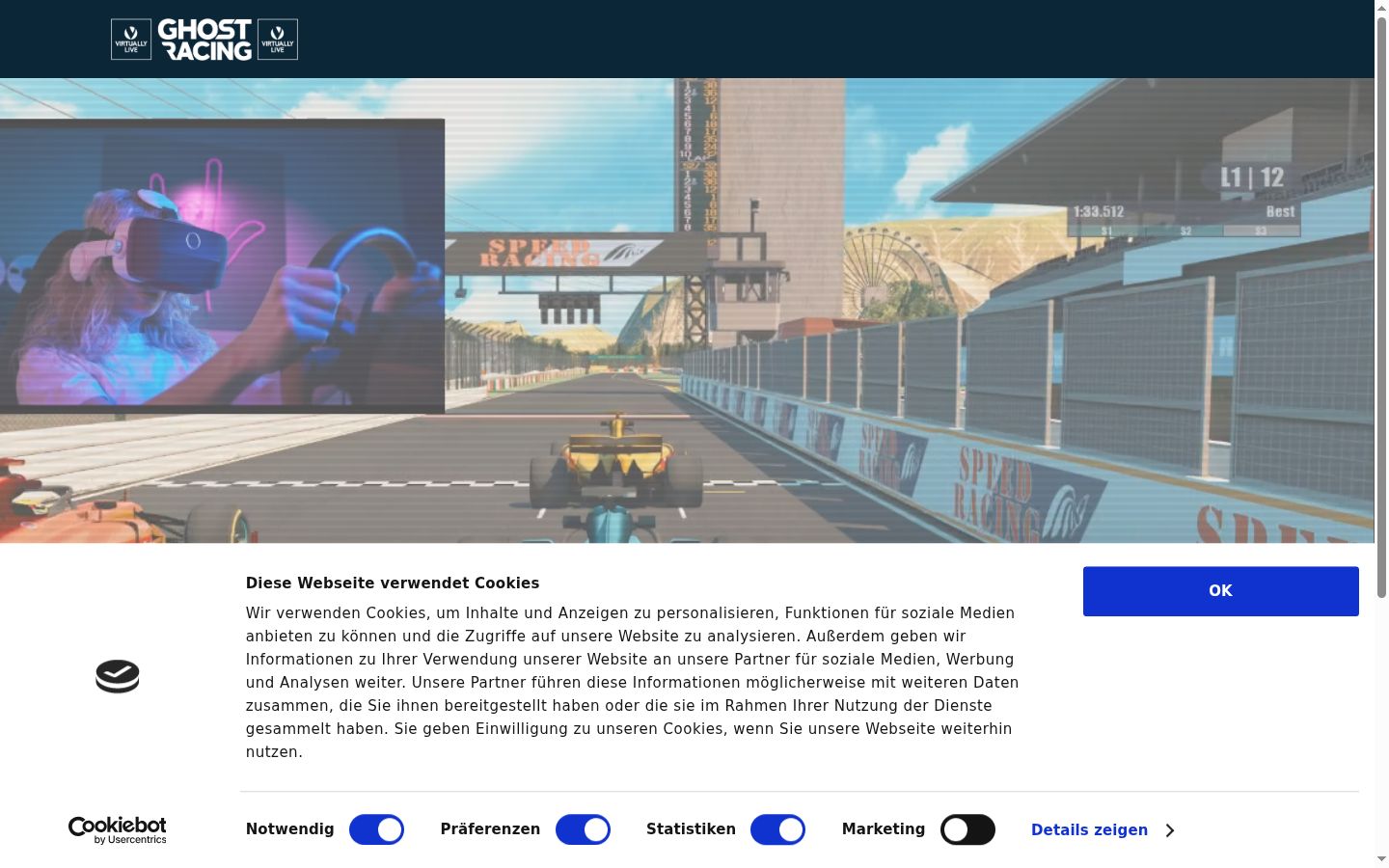Click the Cookiebot by Usercentrics logo
Image resolution: width=1389 pixels, height=868 pixels.
coord(118,830)
